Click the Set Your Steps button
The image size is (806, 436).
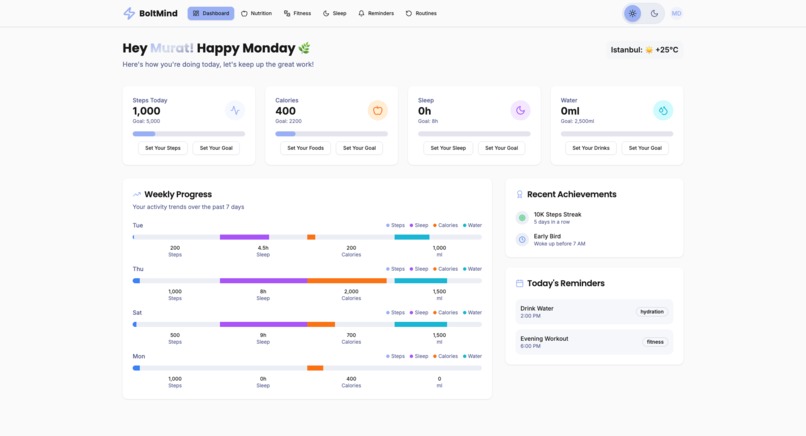162,148
